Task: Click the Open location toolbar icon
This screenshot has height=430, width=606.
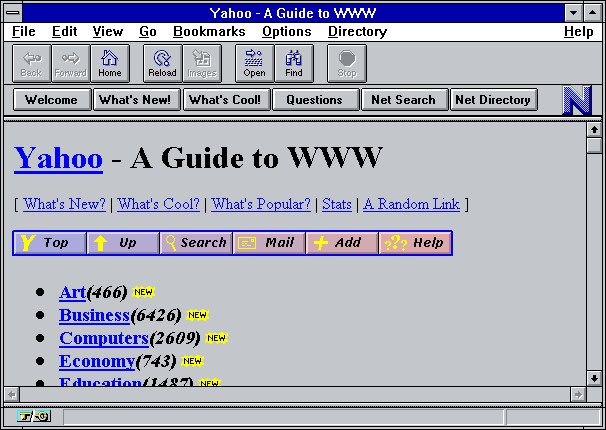Action: (x=254, y=63)
